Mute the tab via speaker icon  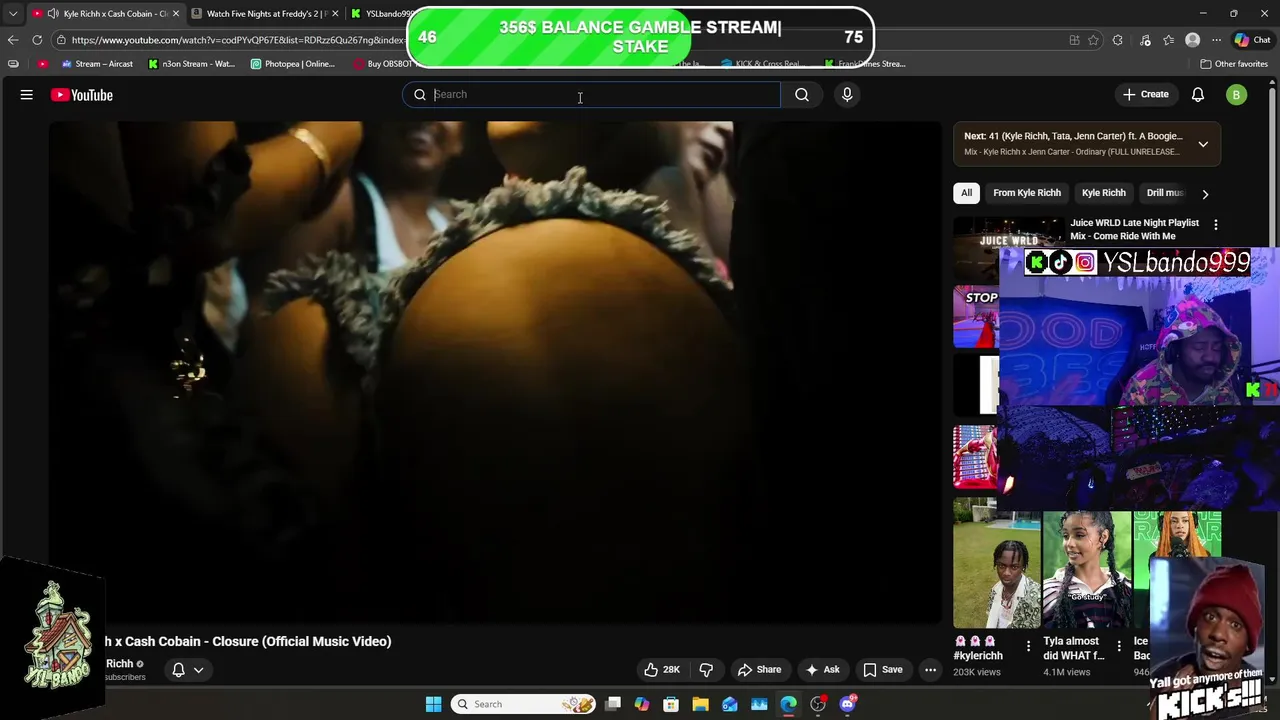coord(52,14)
